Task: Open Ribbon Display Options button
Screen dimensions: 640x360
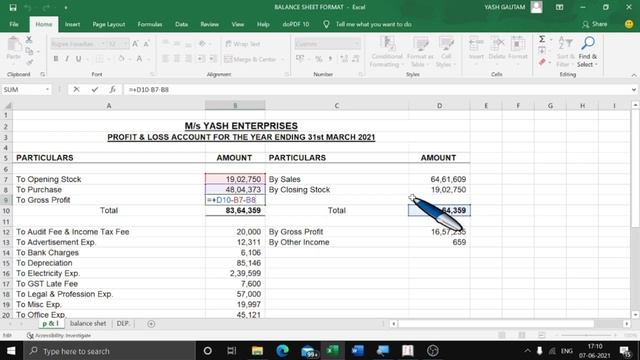Action: coord(559,7)
